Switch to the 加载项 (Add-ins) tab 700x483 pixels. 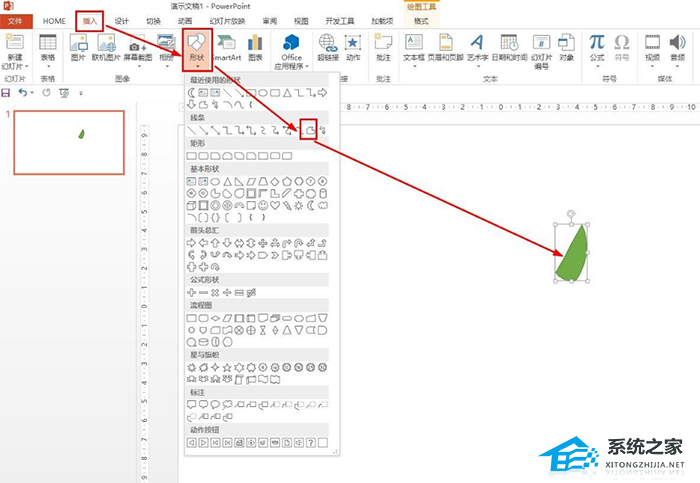point(382,21)
